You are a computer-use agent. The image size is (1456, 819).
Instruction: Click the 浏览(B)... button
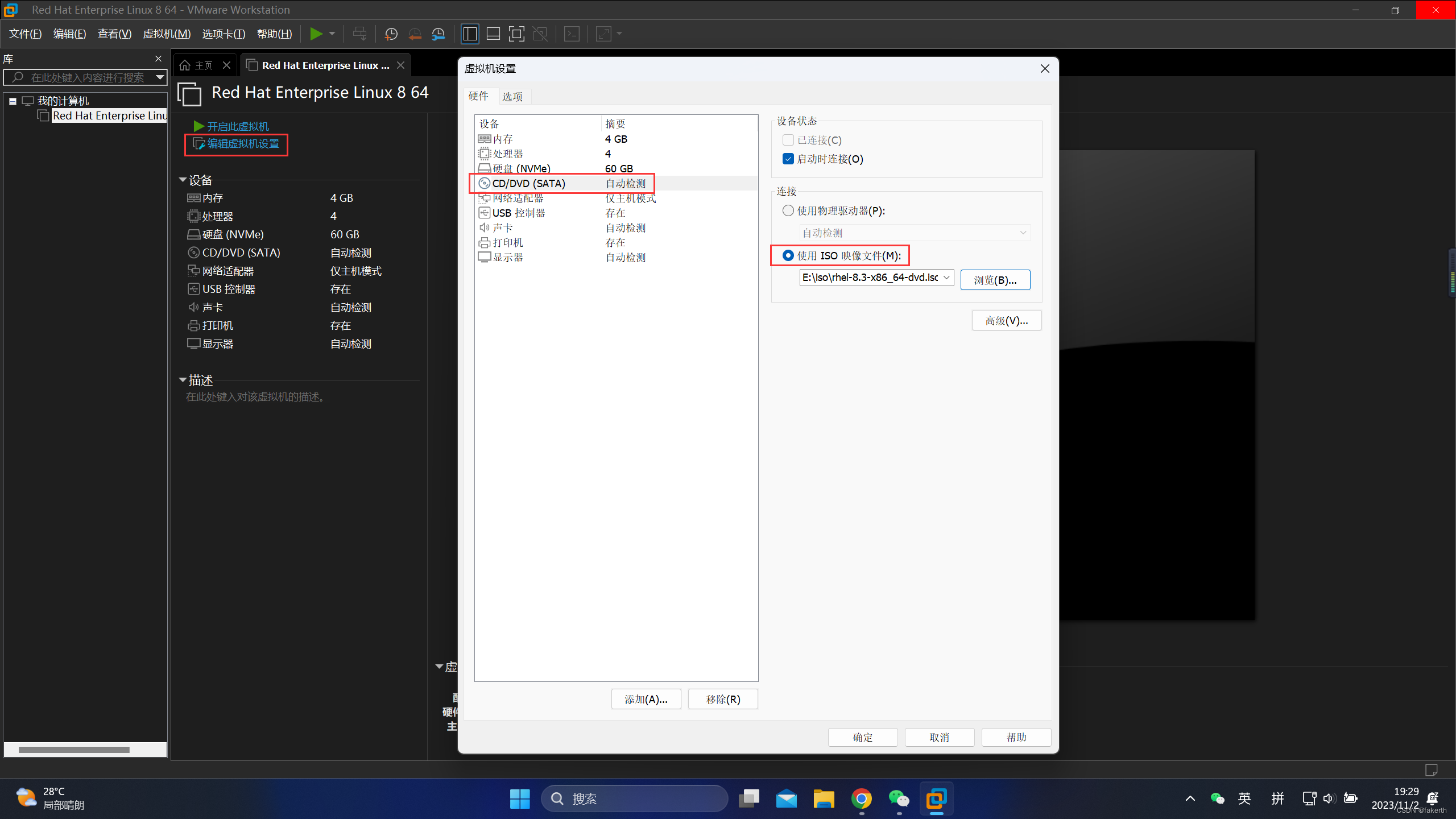995,280
